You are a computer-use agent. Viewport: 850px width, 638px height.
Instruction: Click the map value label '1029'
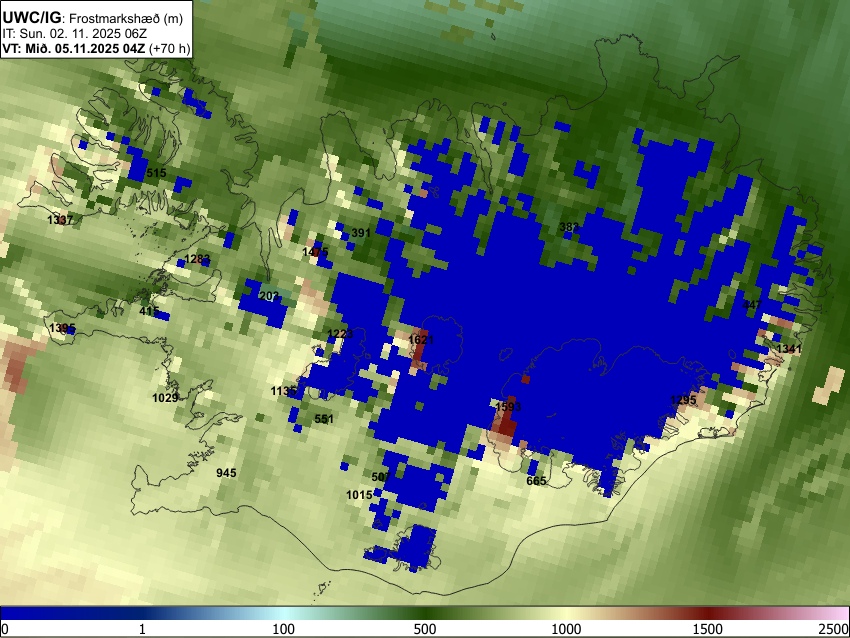tap(165, 398)
